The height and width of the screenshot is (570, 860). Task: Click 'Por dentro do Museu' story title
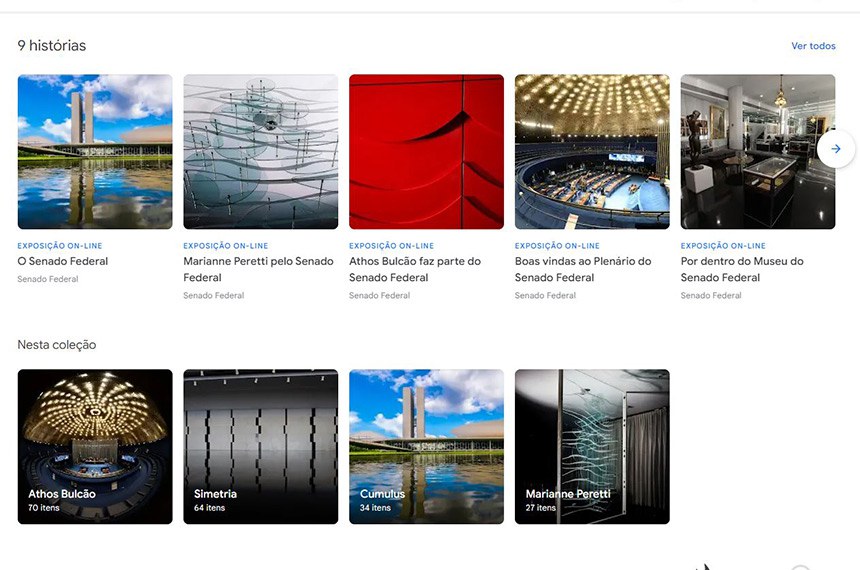[x=742, y=269]
